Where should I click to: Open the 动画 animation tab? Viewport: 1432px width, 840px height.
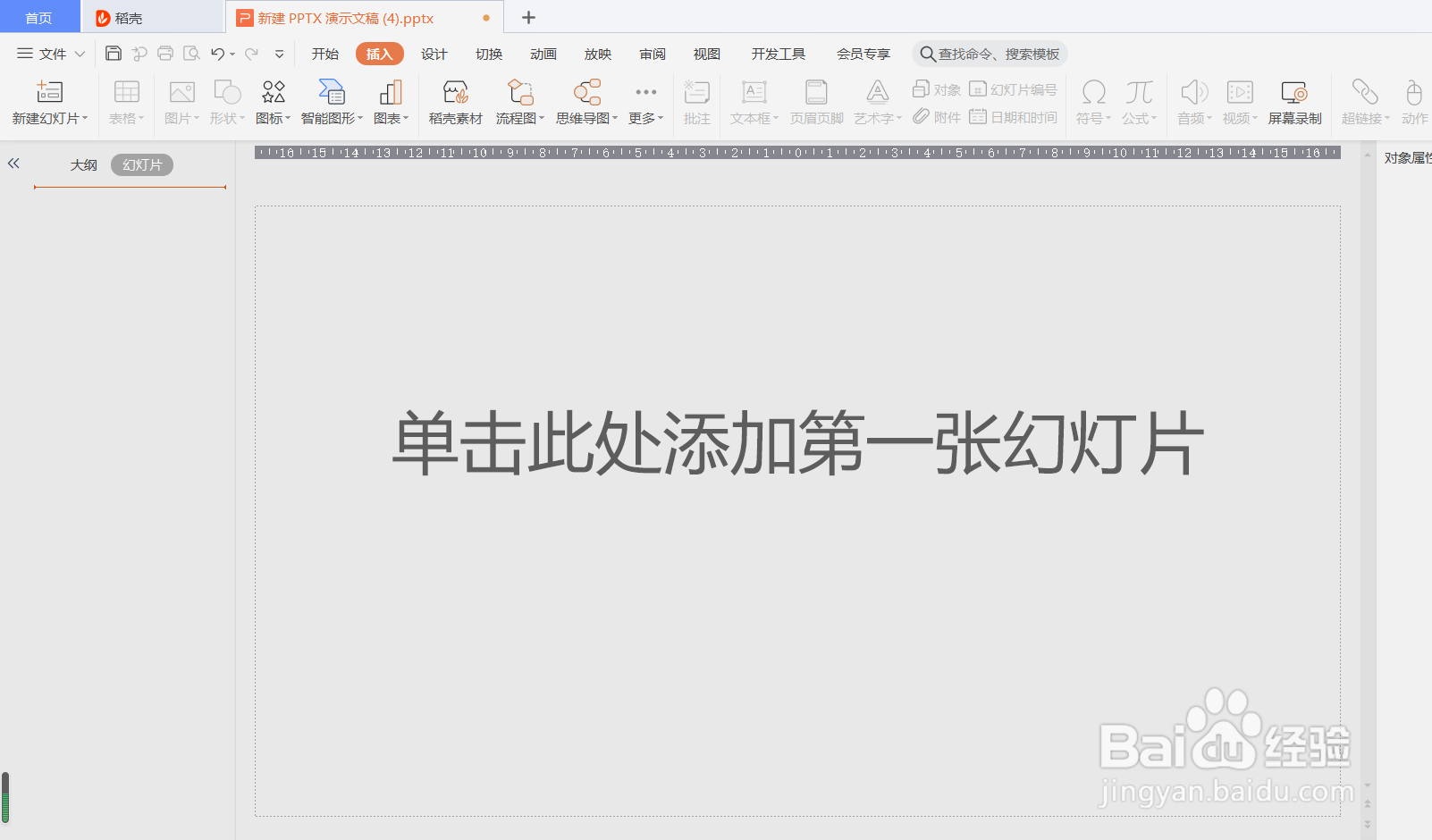pyautogui.click(x=543, y=54)
